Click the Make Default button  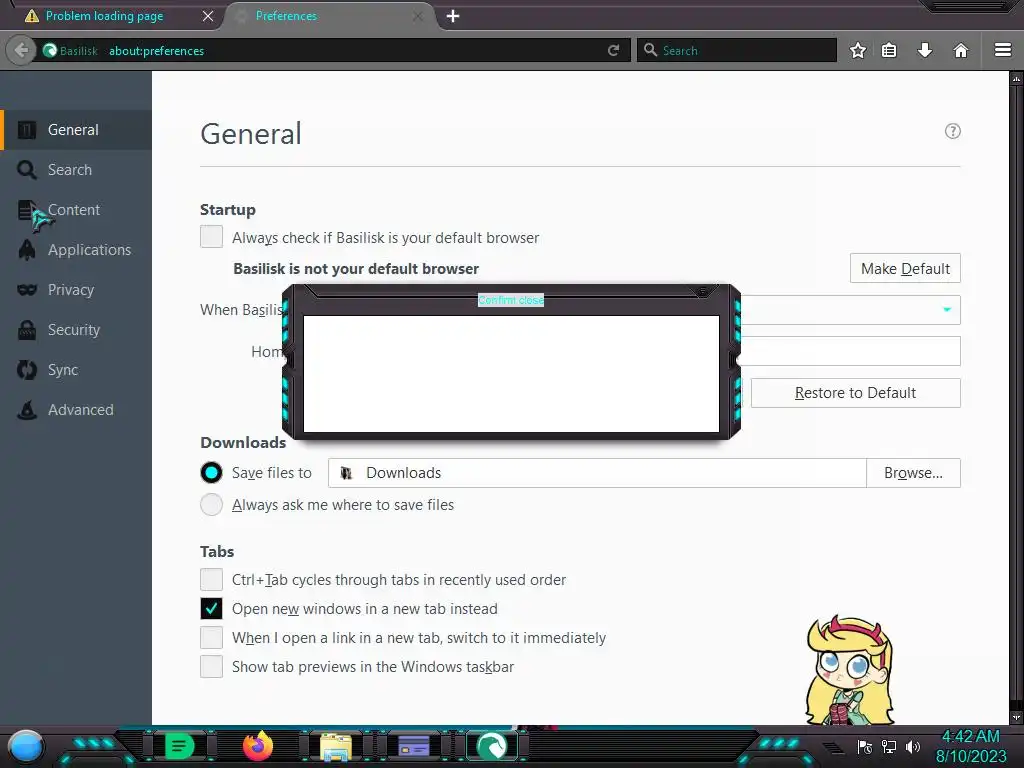point(905,268)
